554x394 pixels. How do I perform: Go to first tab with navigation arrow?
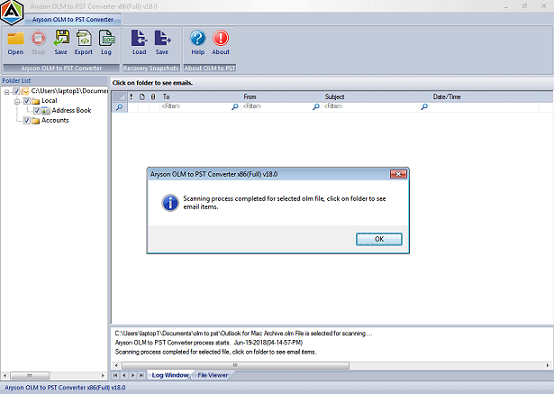116,375
